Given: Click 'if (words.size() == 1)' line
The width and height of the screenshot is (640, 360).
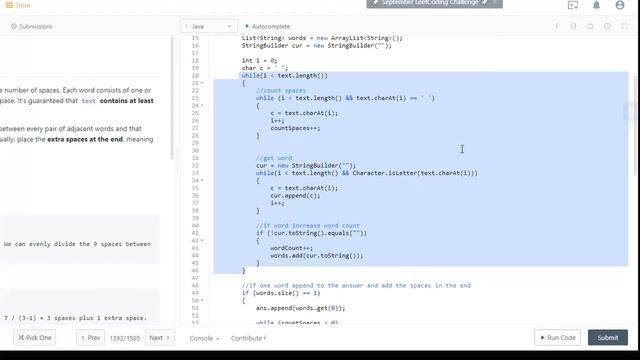Looking at the screenshot, I should (x=281, y=293).
